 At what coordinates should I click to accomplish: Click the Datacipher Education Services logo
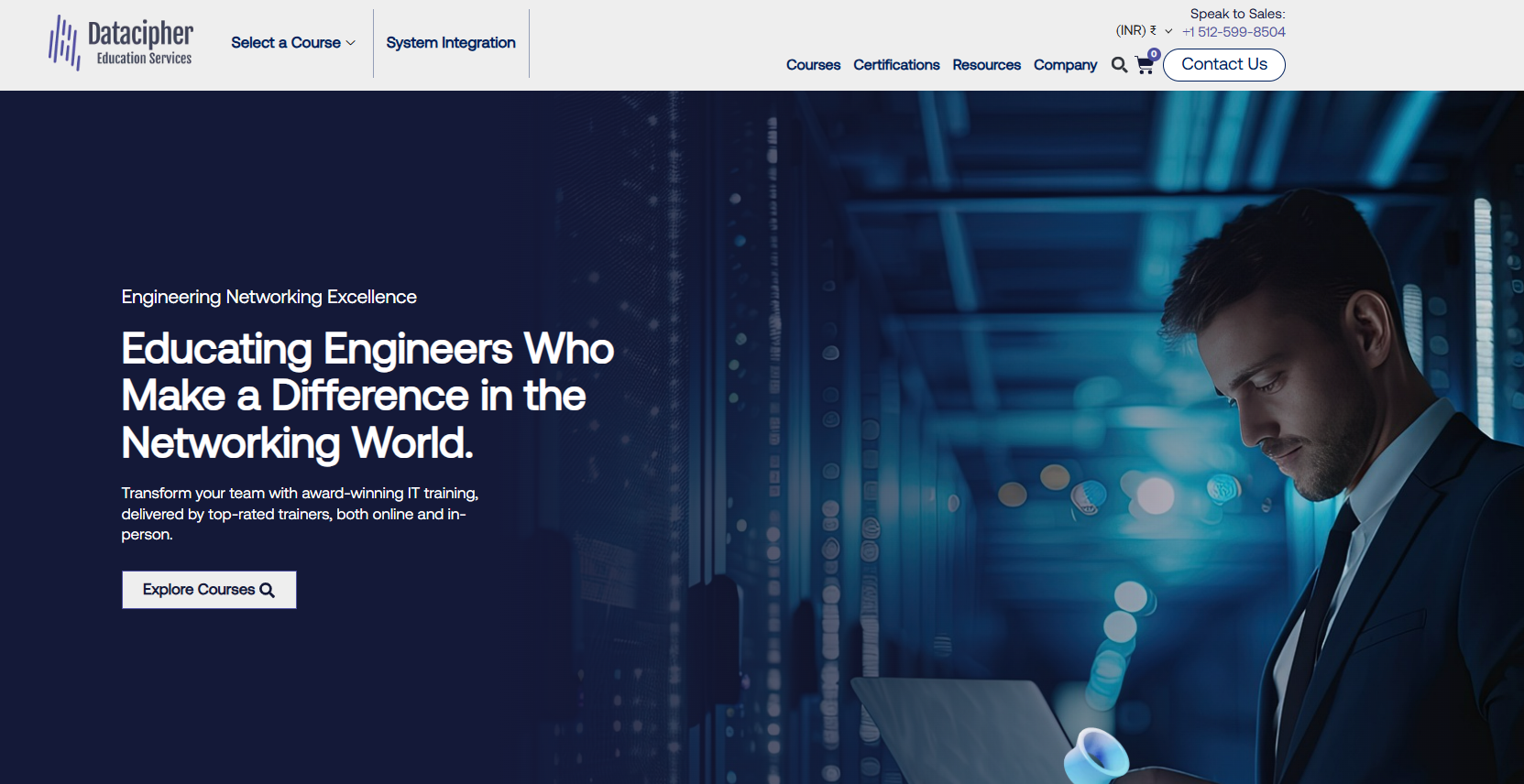[x=121, y=43]
